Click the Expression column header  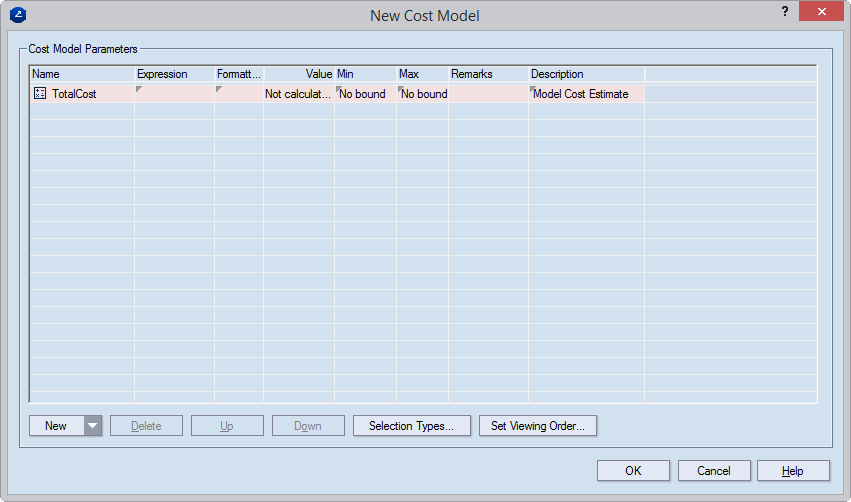(174, 74)
